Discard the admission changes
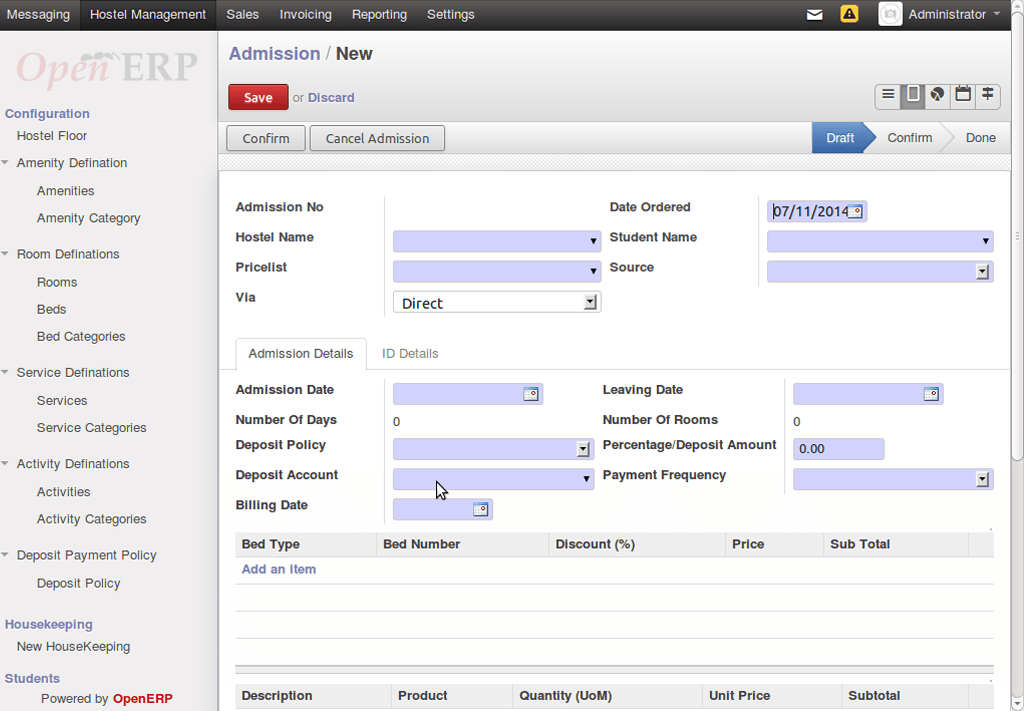The width and height of the screenshot is (1024, 711). coord(331,98)
